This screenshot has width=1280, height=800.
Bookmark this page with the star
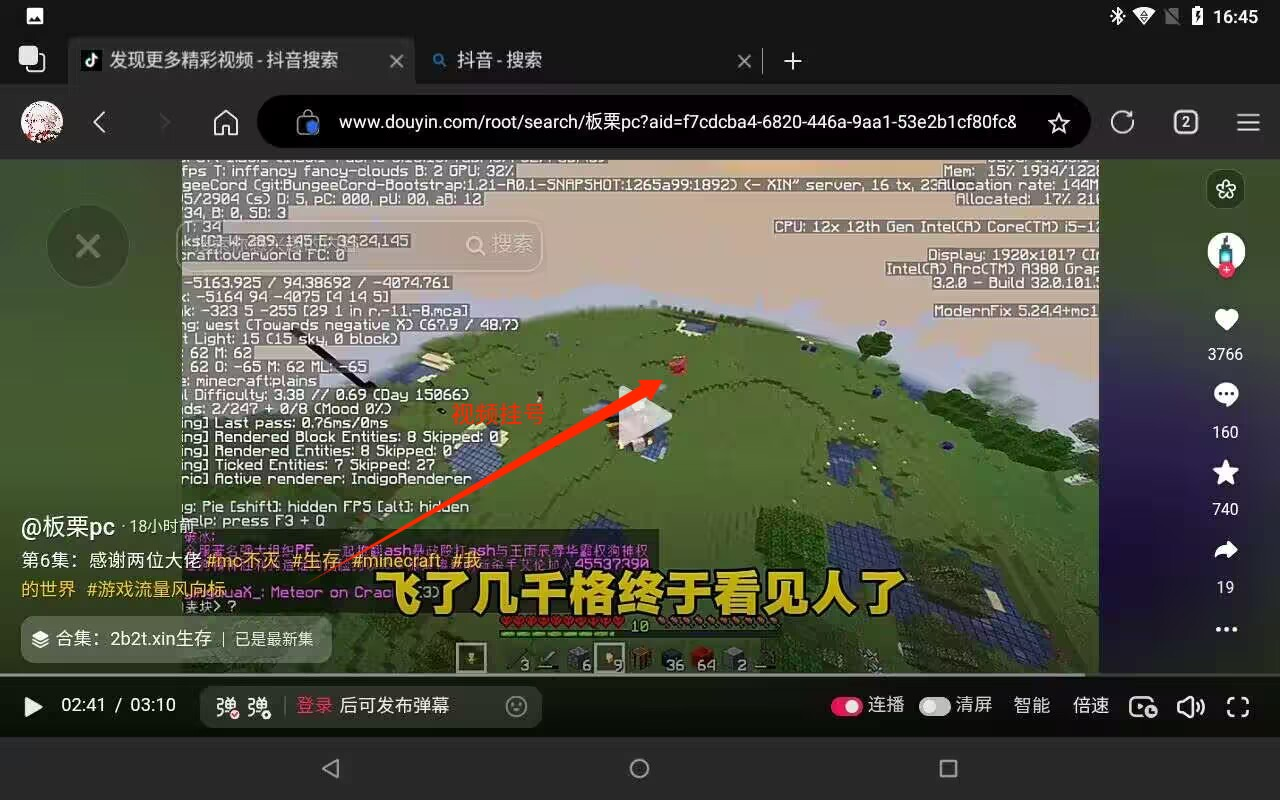[x=1059, y=123]
